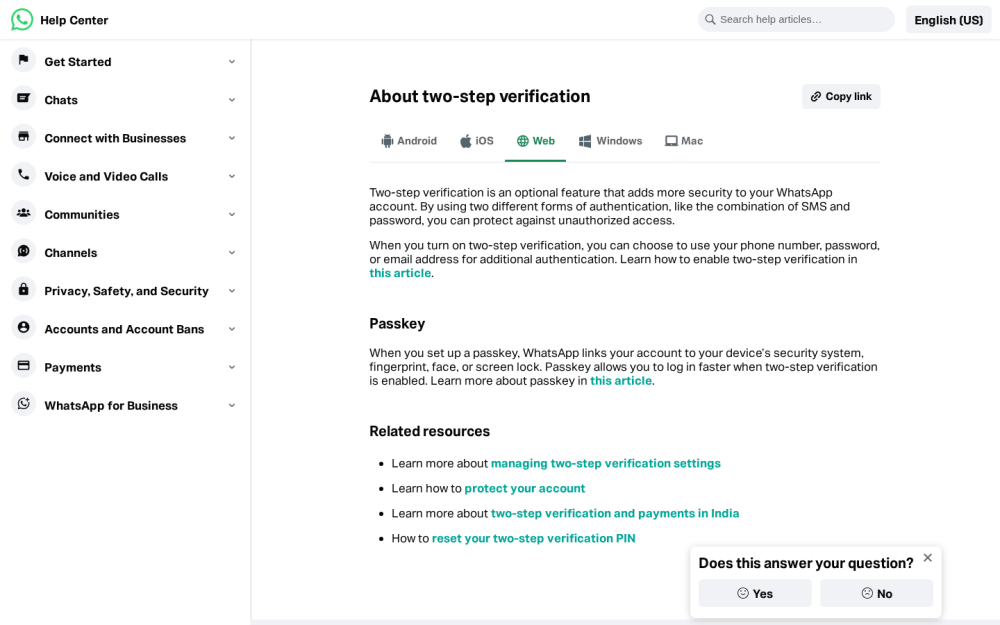Expand the Payments section chevron
This screenshot has width=1000, height=625.
(x=232, y=368)
